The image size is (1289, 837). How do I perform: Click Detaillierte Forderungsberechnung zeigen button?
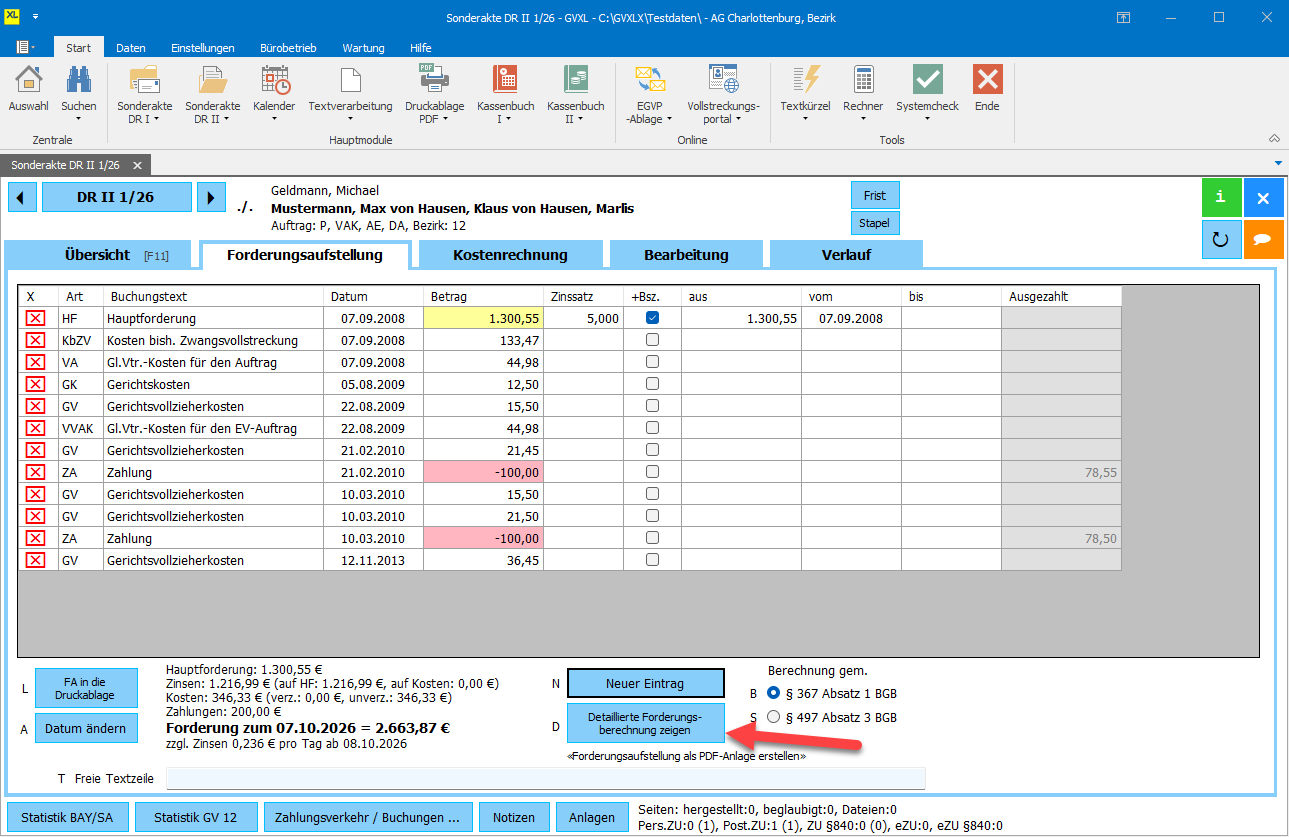tap(645, 723)
